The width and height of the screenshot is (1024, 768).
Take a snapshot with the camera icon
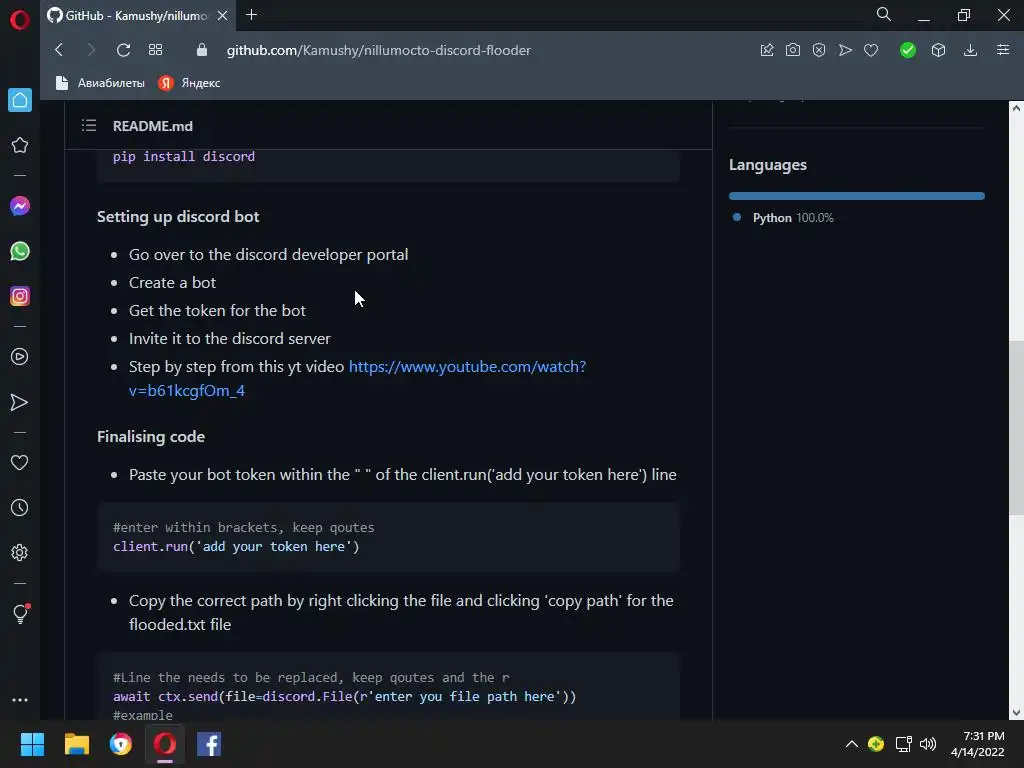pos(793,50)
